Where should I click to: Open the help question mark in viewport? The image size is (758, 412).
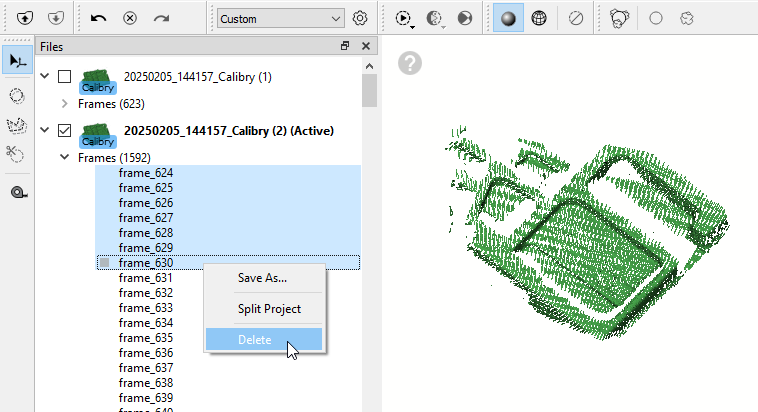pyautogui.click(x=410, y=63)
